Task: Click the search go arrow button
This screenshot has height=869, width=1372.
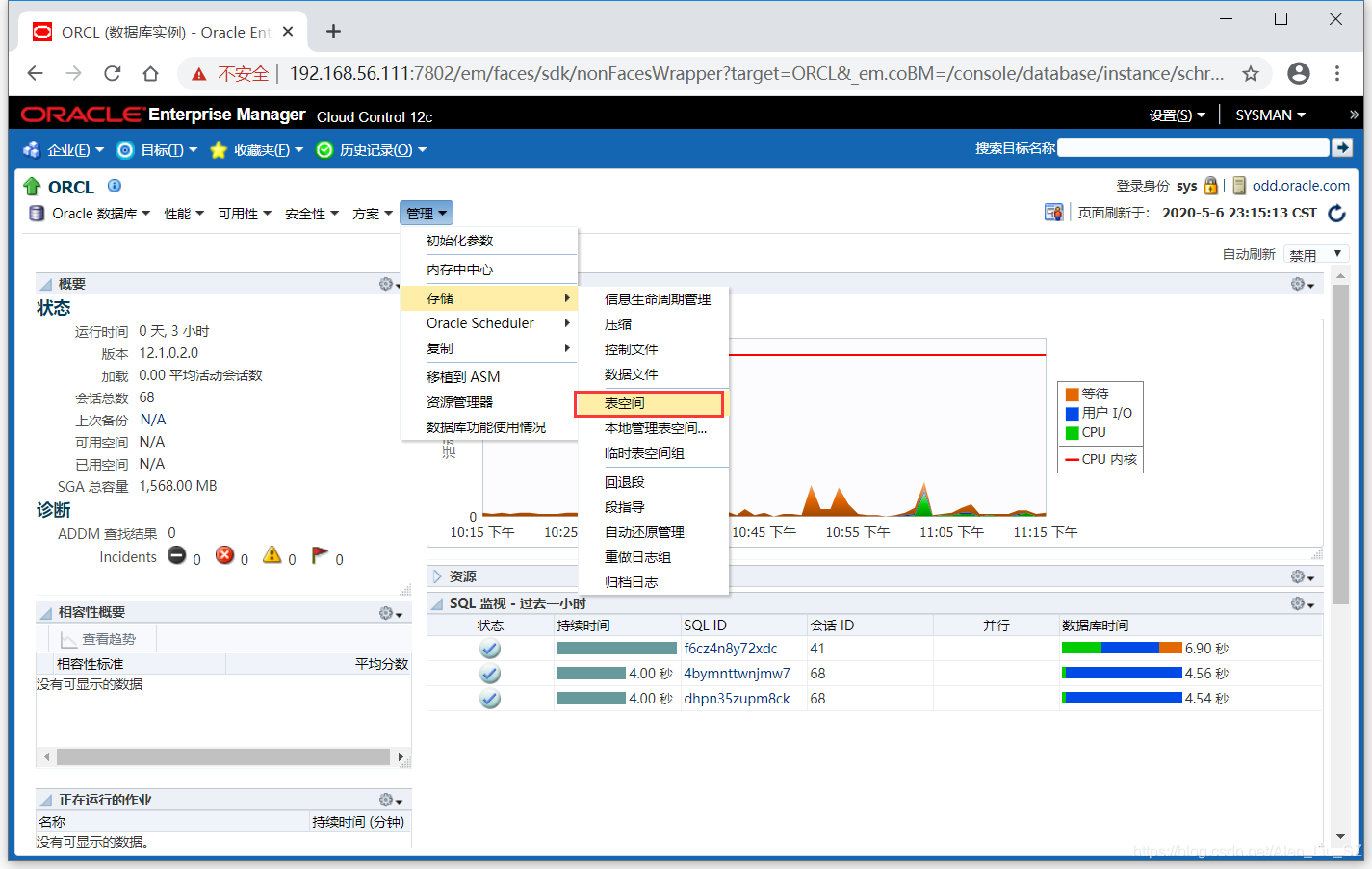Action: pyautogui.click(x=1341, y=148)
